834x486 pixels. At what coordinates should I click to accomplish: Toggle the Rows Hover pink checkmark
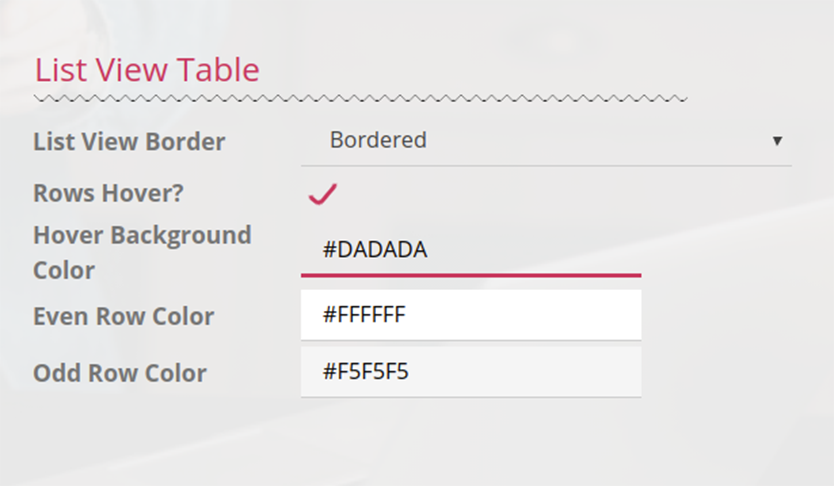323,194
